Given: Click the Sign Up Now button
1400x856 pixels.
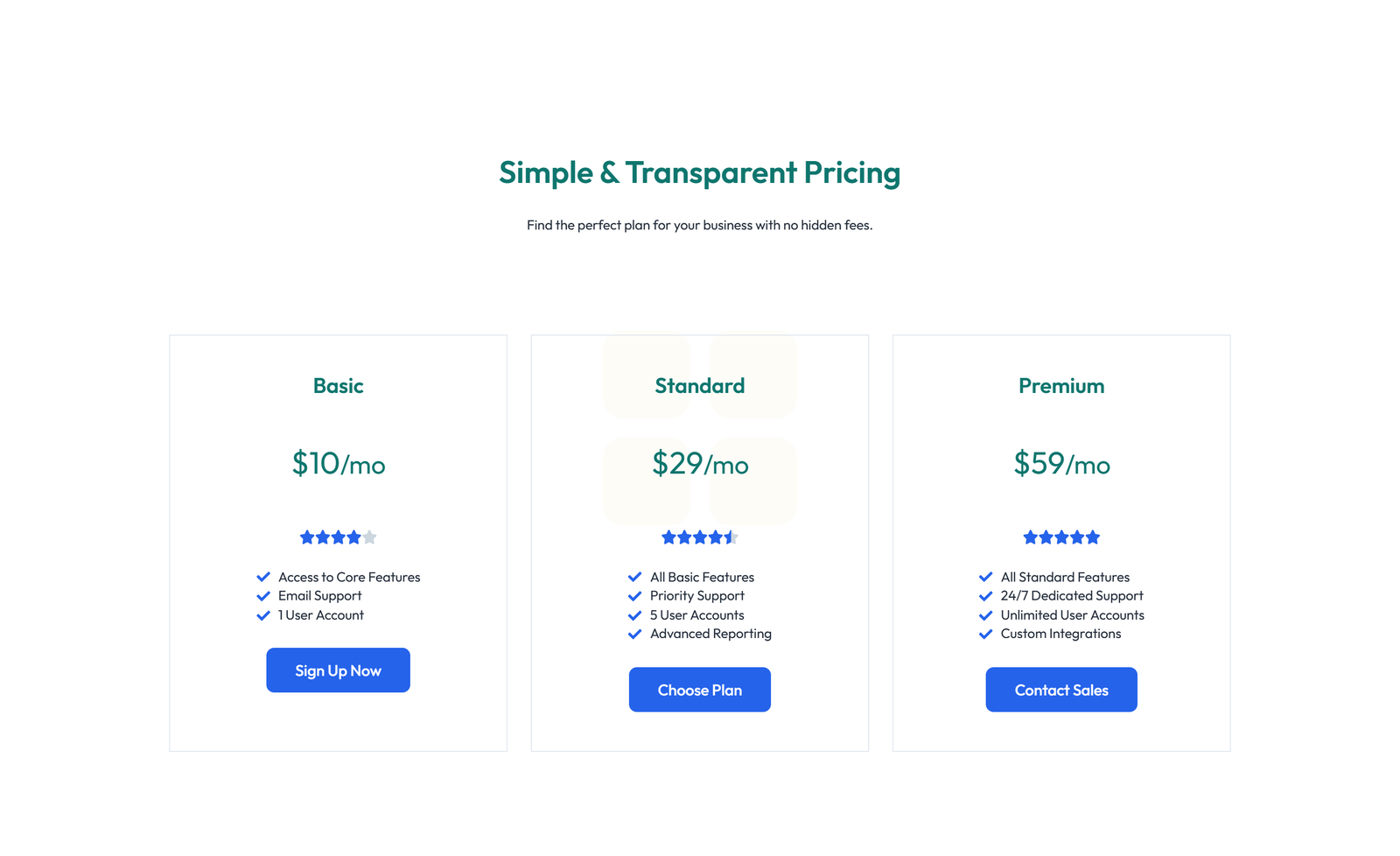Looking at the screenshot, I should (338, 670).
